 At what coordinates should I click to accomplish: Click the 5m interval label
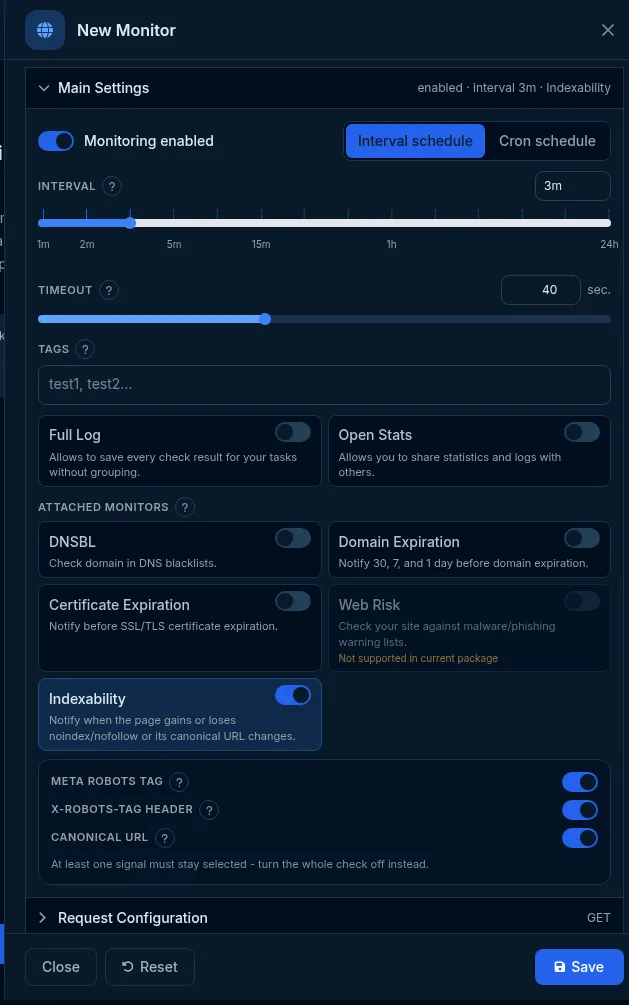click(x=174, y=244)
